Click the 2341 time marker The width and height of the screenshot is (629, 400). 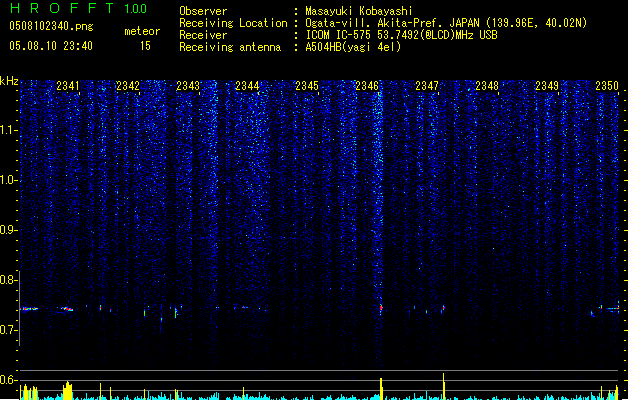click(x=68, y=86)
